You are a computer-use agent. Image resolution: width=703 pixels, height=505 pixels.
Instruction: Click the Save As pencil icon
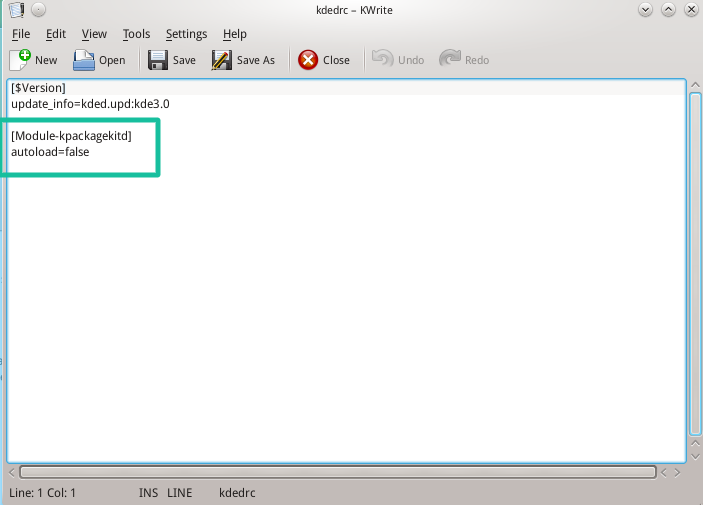(x=221, y=60)
